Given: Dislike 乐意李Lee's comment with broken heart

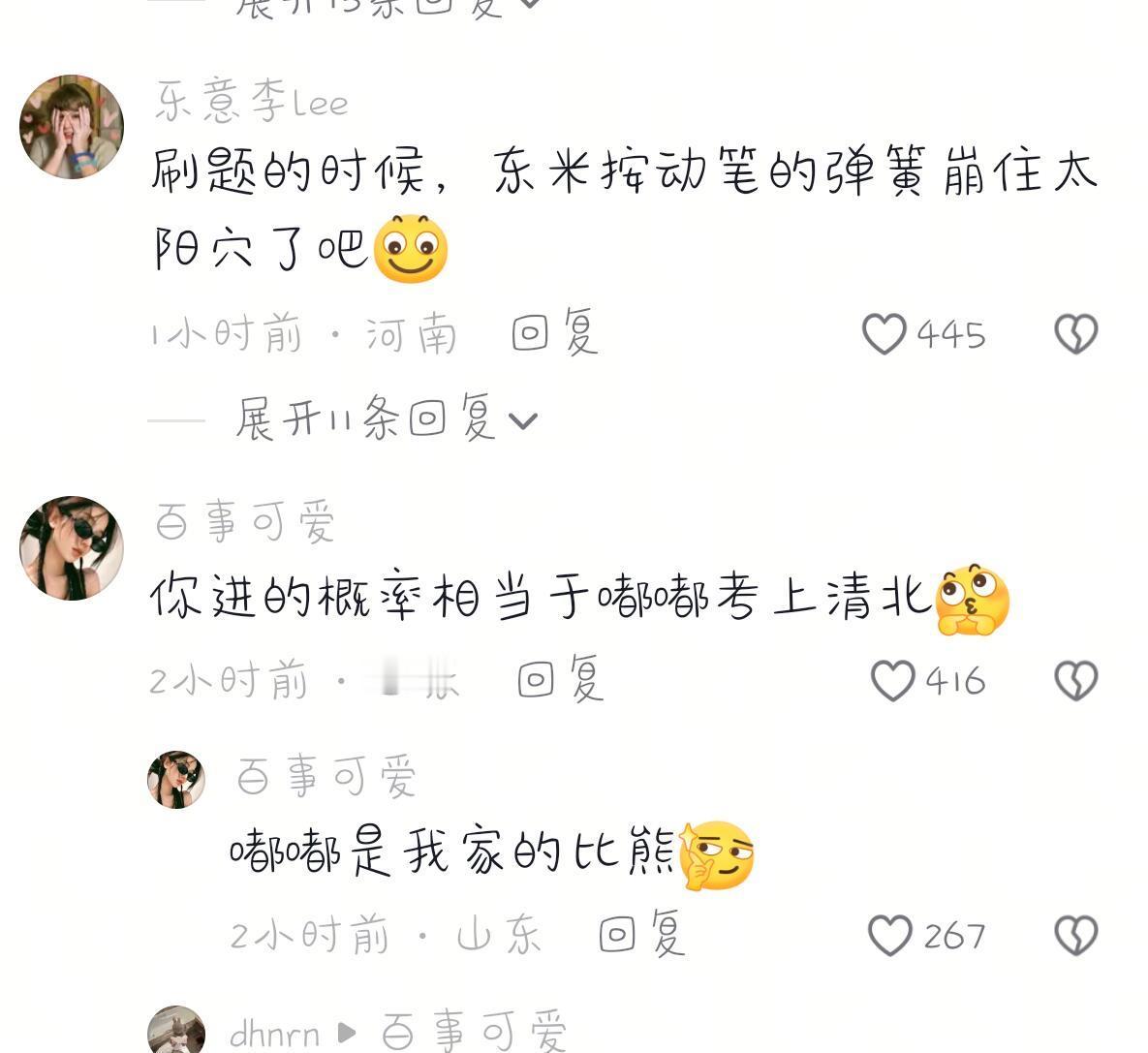Looking at the screenshot, I should (1076, 334).
